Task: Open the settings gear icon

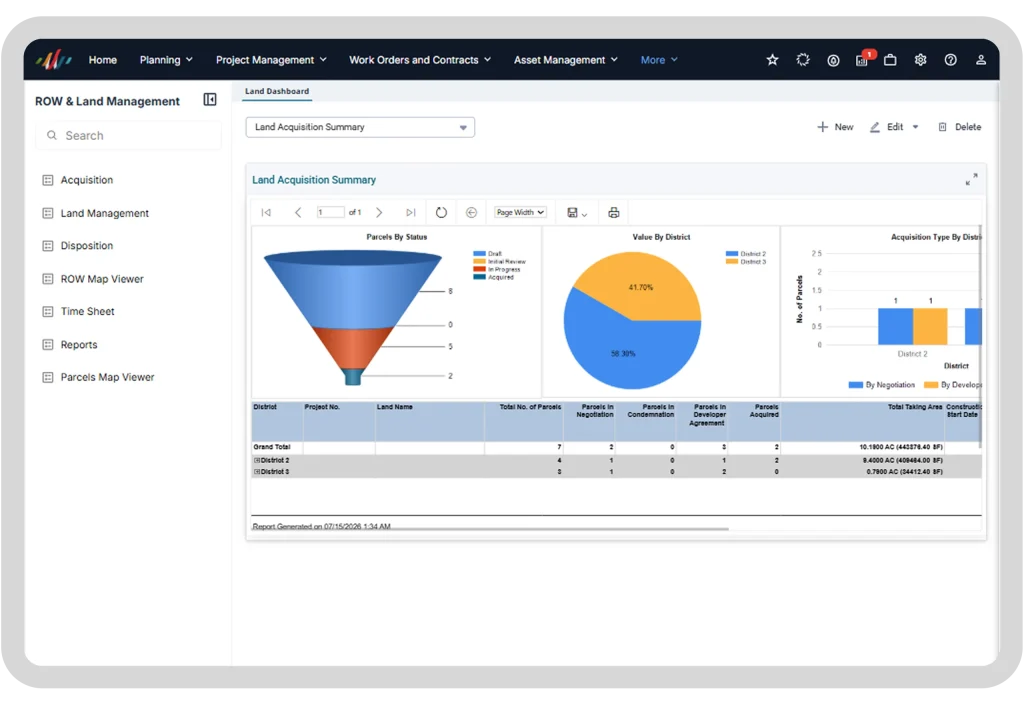Action: [x=920, y=60]
